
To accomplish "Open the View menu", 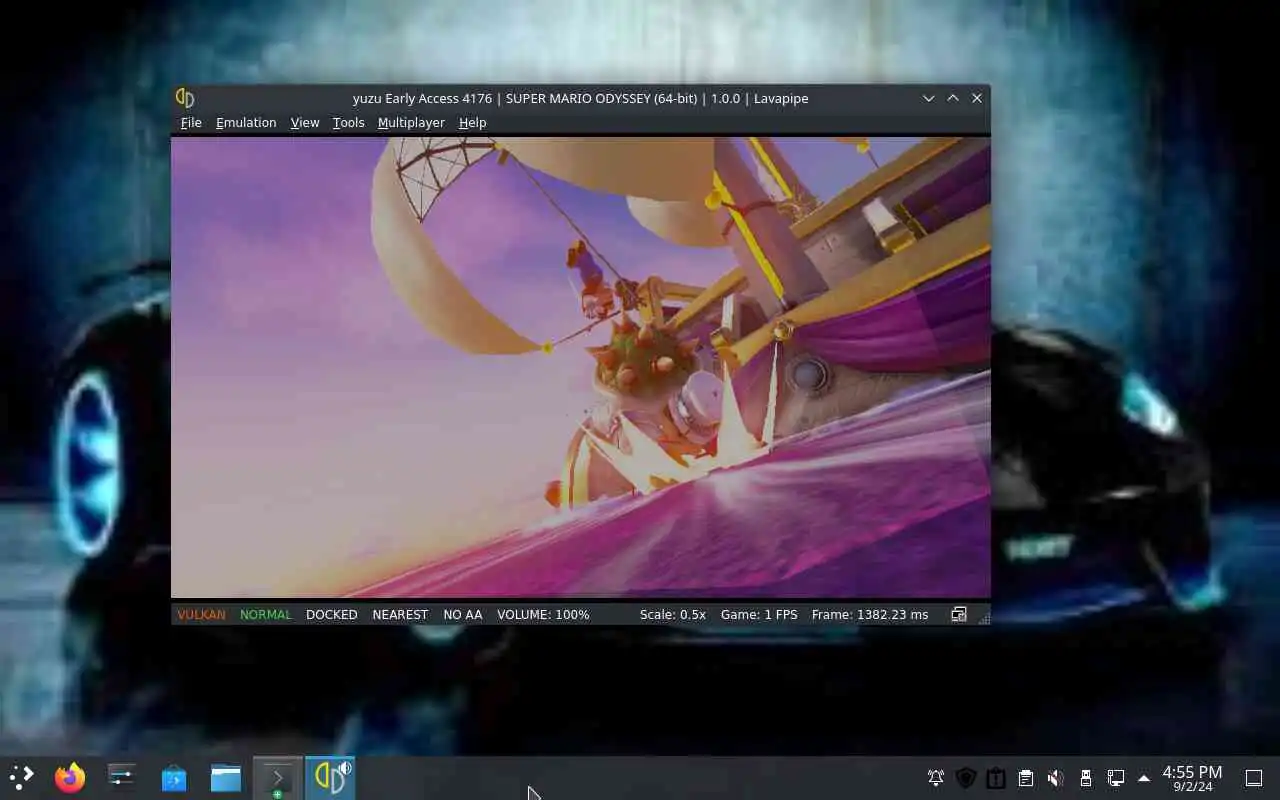I will coord(305,122).
